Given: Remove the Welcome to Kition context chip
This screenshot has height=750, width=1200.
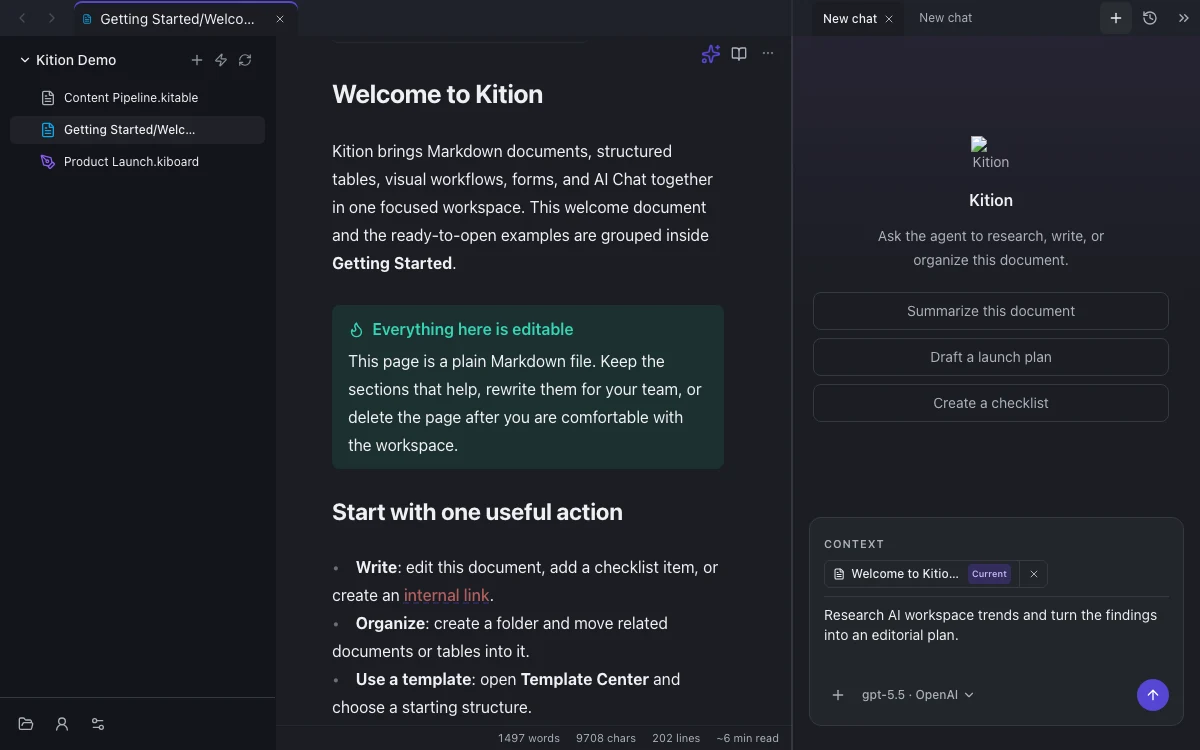Looking at the screenshot, I should pyautogui.click(x=1034, y=574).
